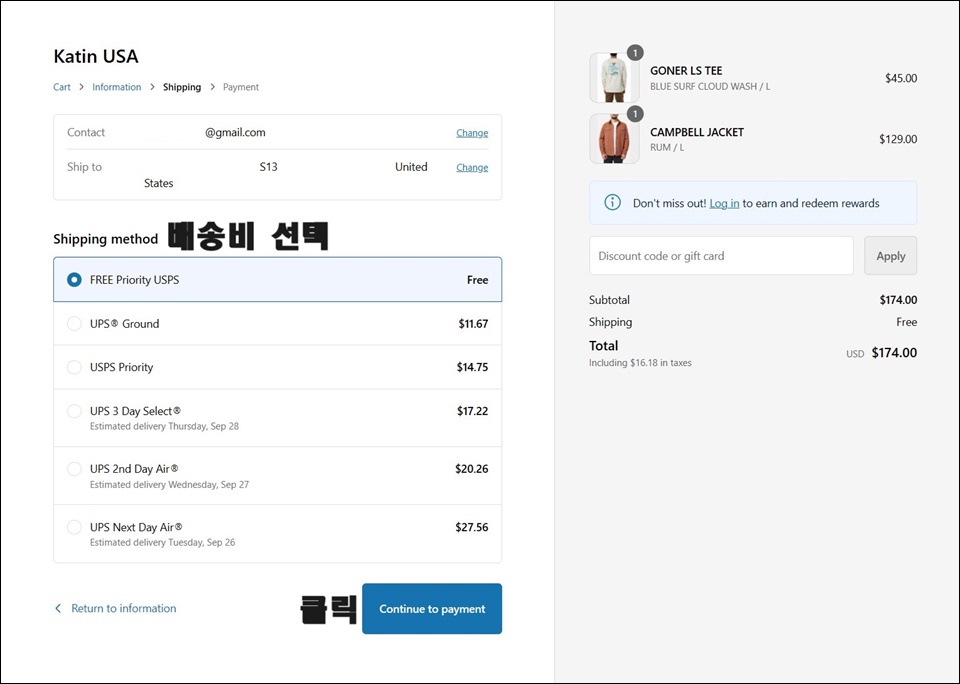Image resolution: width=960 pixels, height=684 pixels.
Task: Click the Including $16.18 in taxes note
Action: click(x=640, y=363)
